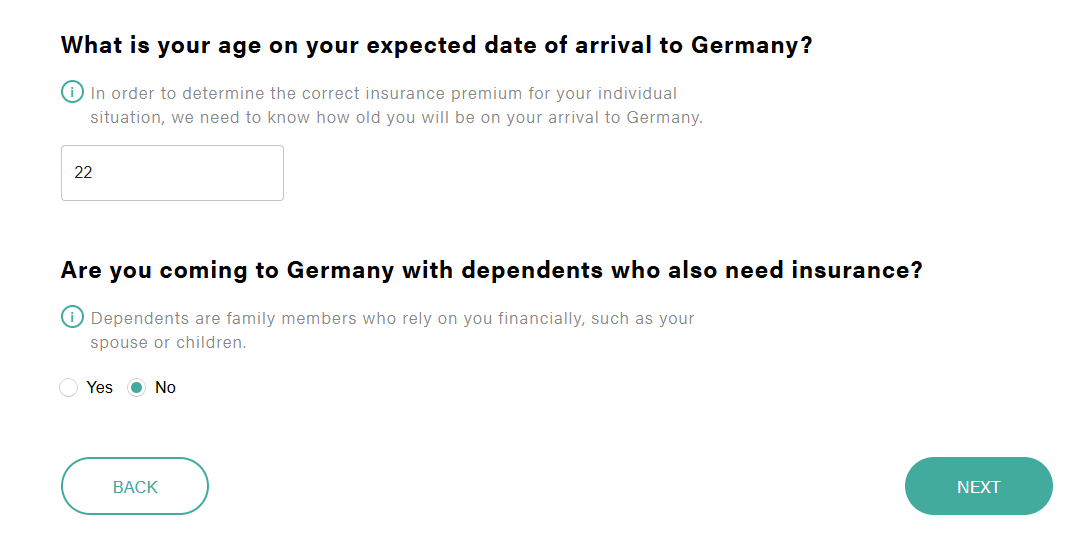Click the info icon beside the age explanation
Image resolution: width=1082 pixels, height=543 pixels.
pyautogui.click(x=72, y=93)
